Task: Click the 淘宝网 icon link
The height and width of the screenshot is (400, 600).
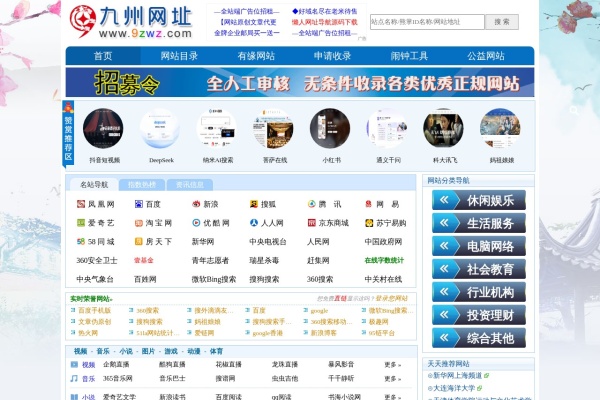Action: pos(139,223)
